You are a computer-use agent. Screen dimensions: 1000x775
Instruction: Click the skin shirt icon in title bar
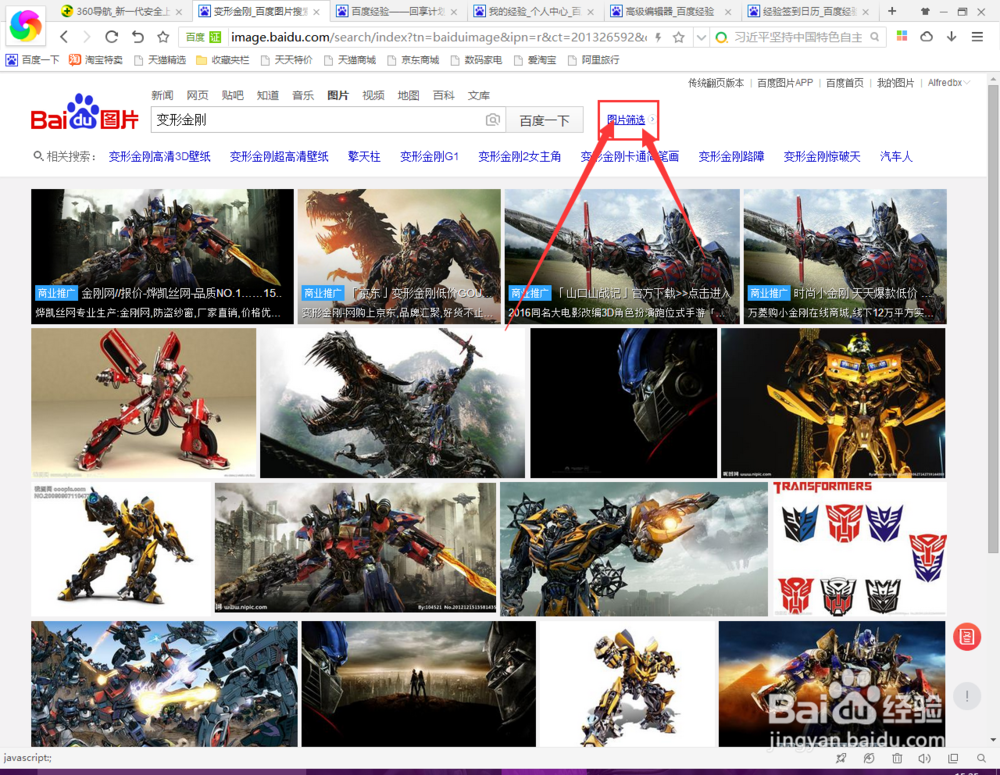click(x=925, y=11)
